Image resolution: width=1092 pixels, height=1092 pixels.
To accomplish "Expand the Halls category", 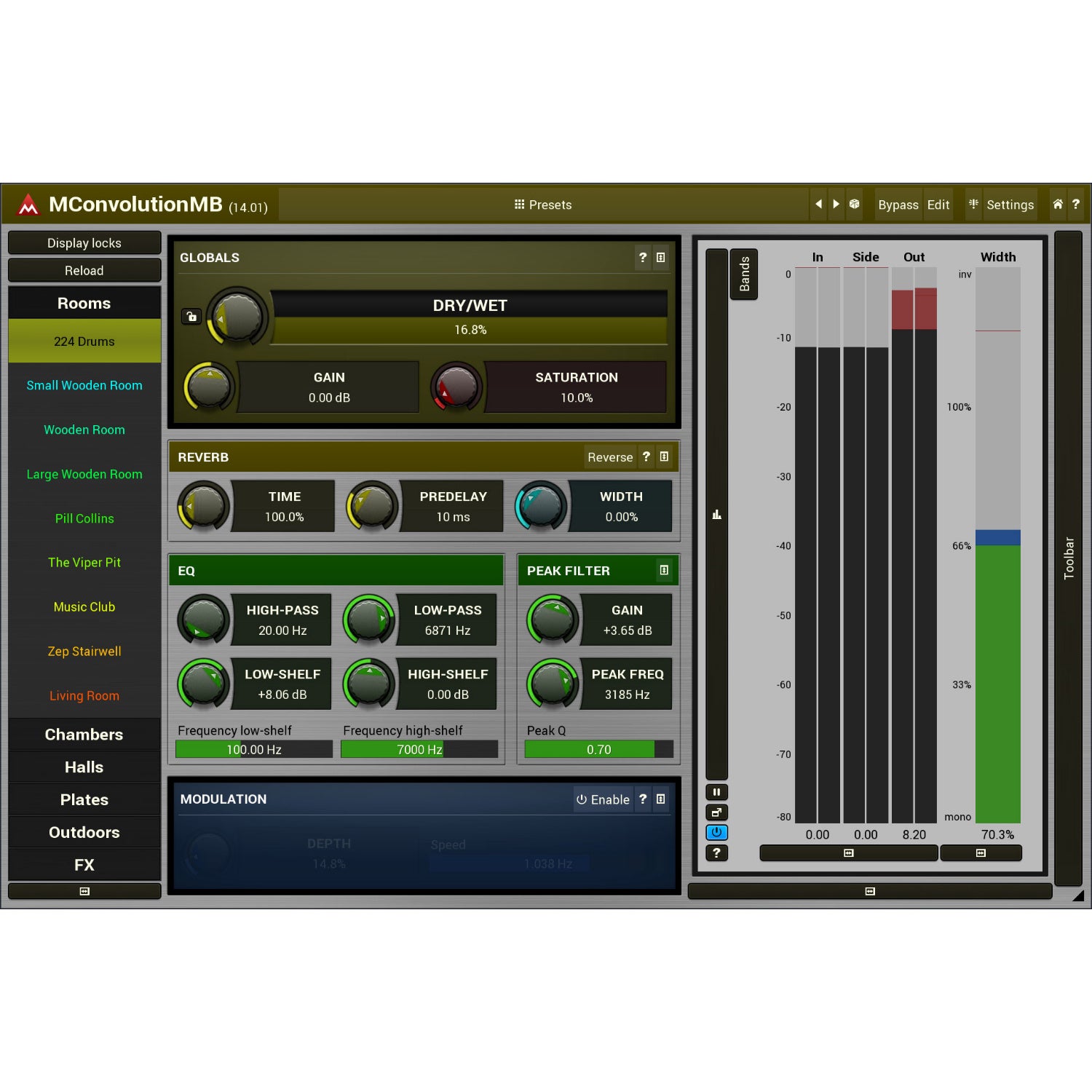I will coord(84,767).
